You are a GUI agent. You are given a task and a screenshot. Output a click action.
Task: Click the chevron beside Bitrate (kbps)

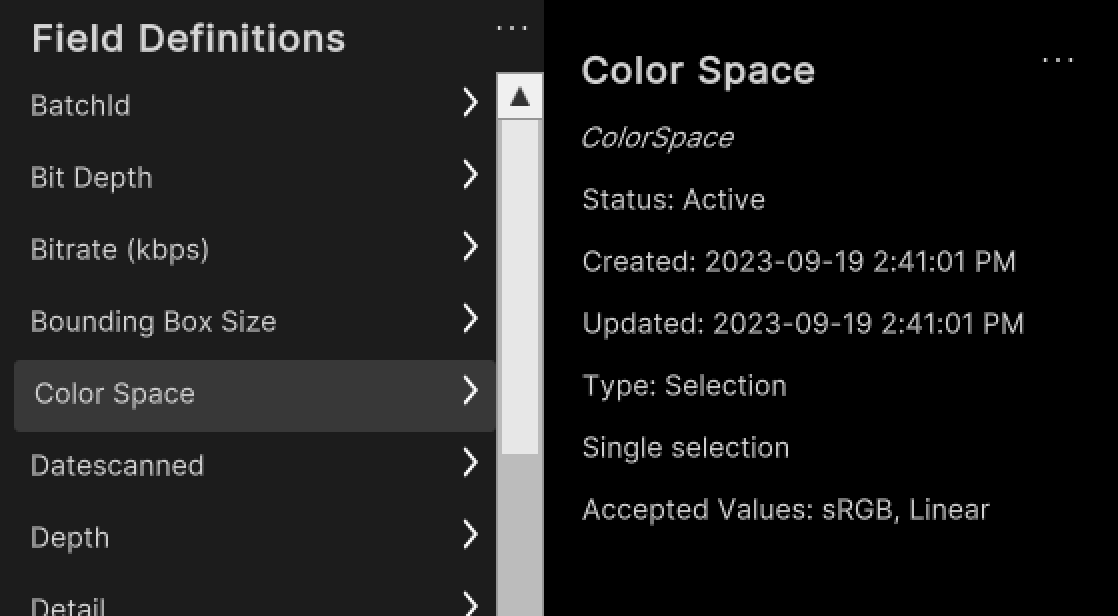[x=469, y=247]
